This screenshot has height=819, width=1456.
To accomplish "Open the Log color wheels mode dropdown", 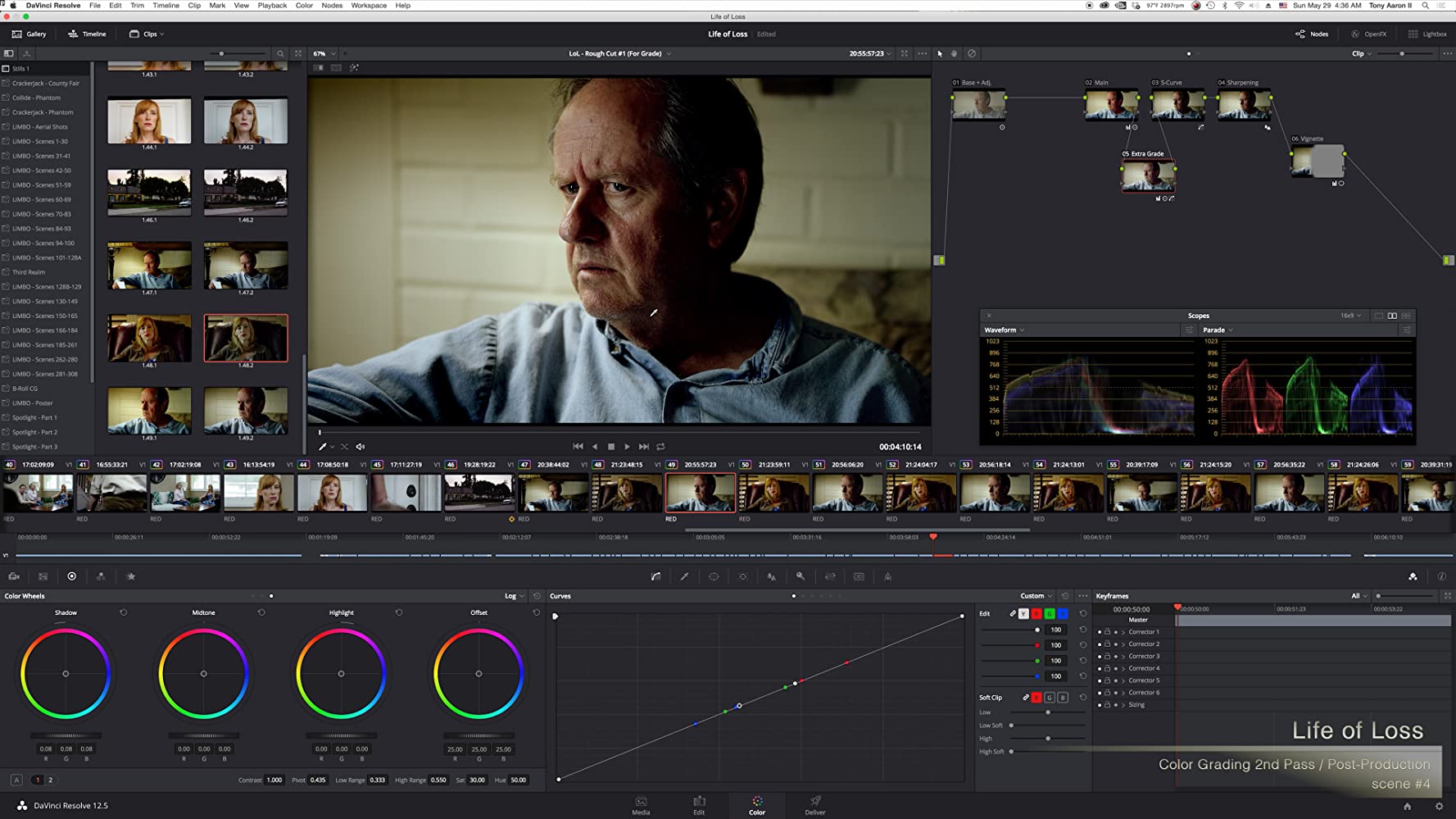I will [x=514, y=596].
